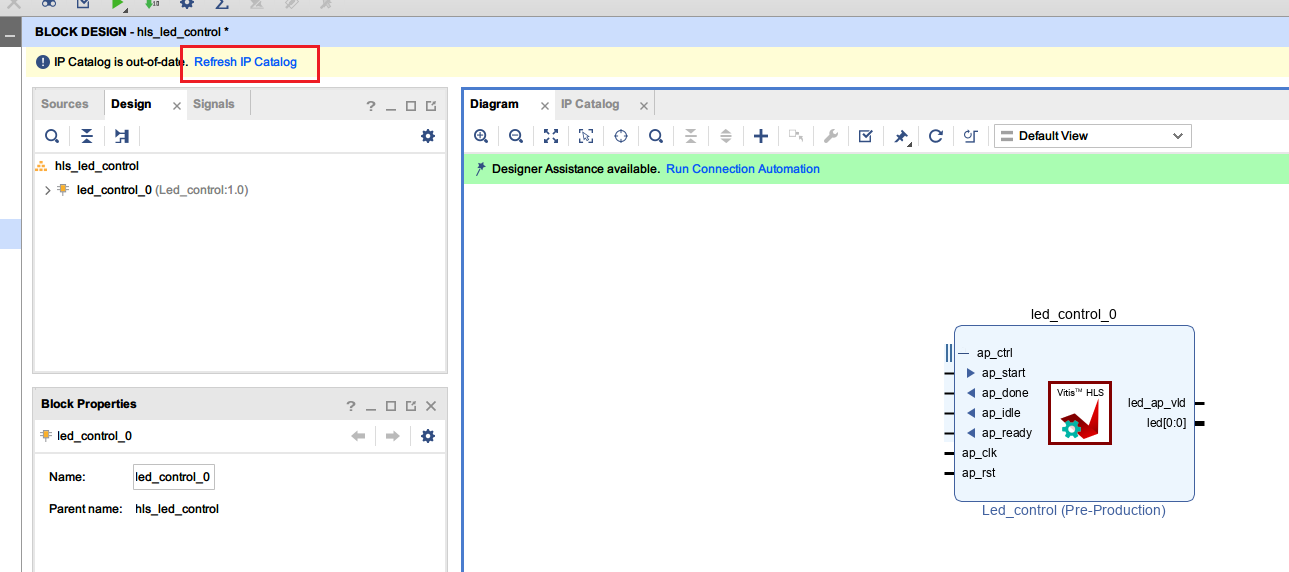The width and height of the screenshot is (1289, 572).
Task: Zoom out of the block diagram
Action: coord(516,136)
